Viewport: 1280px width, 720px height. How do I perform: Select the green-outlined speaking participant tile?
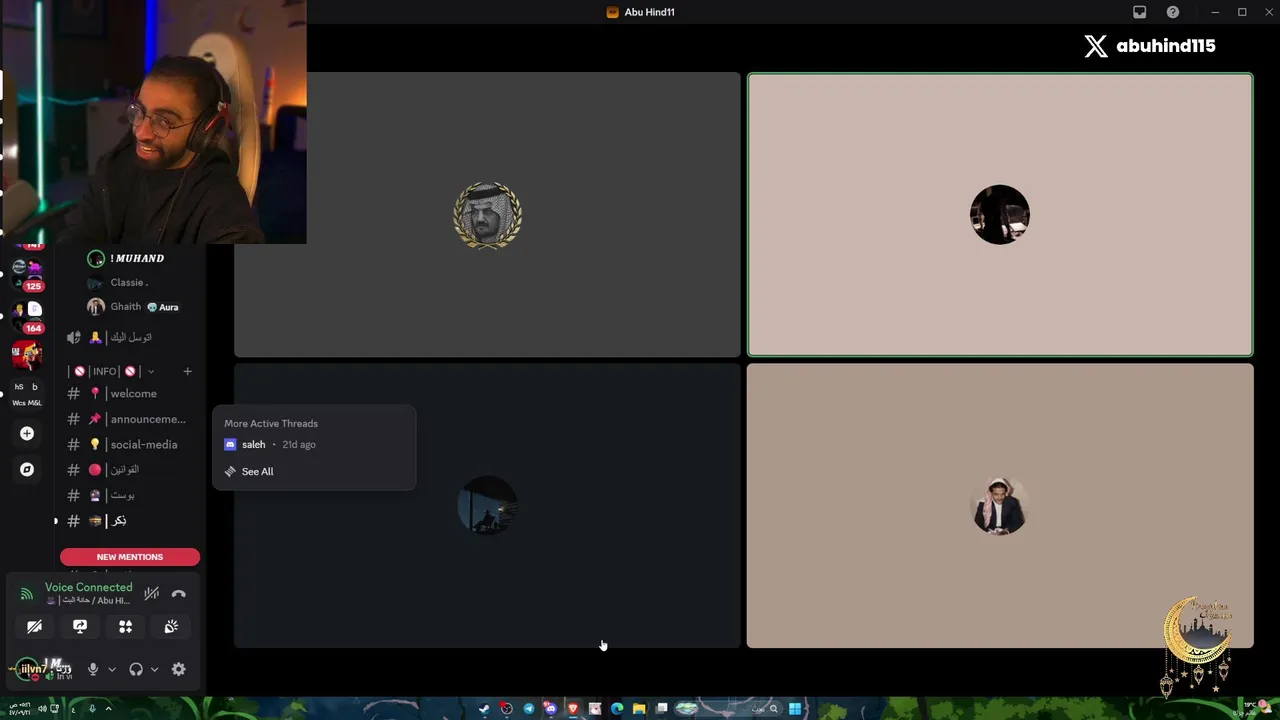pos(1000,214)
